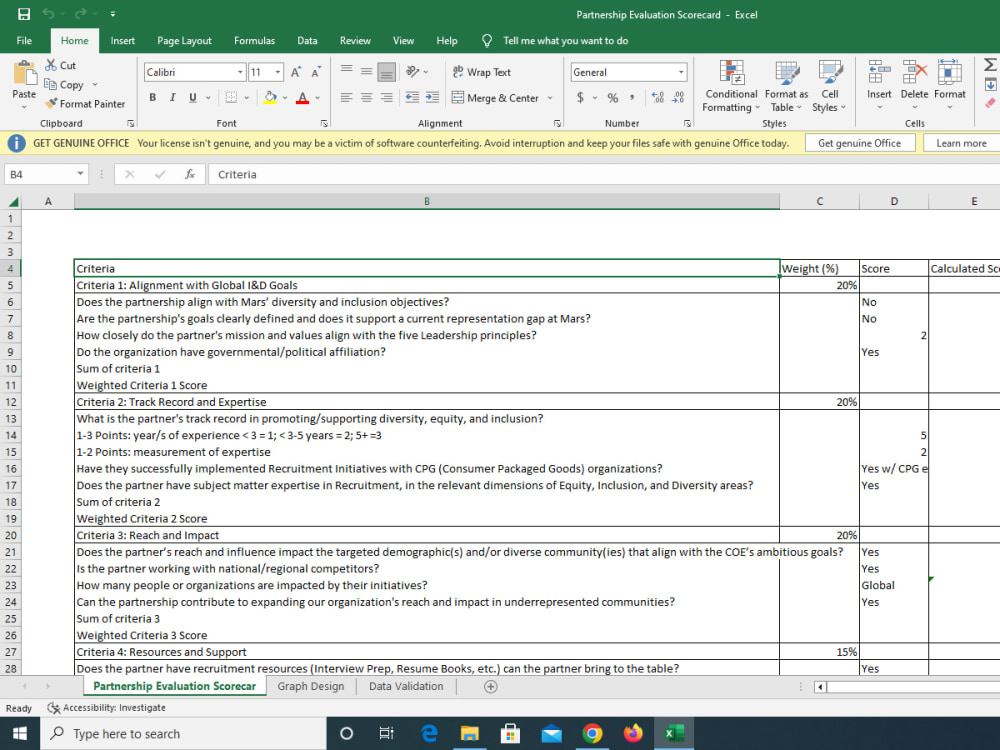
Task: Switch to the Page Layout tab
Action: (184, 40)
